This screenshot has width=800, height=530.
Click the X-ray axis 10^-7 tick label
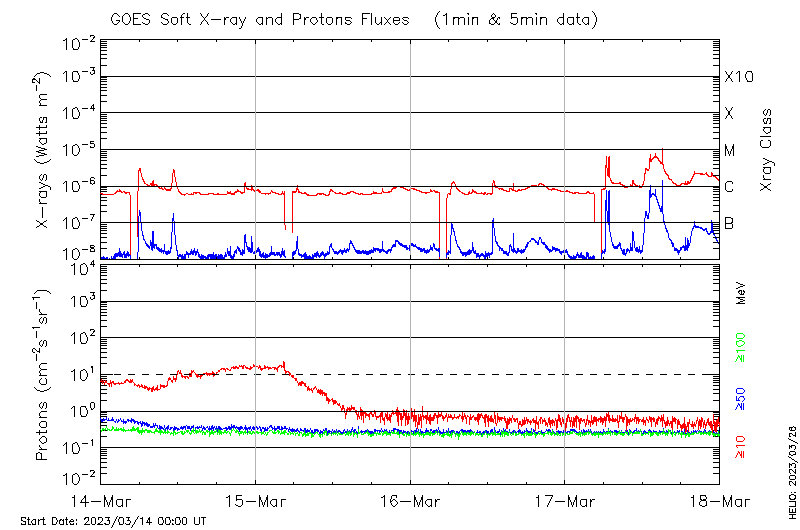coord(79,222)
